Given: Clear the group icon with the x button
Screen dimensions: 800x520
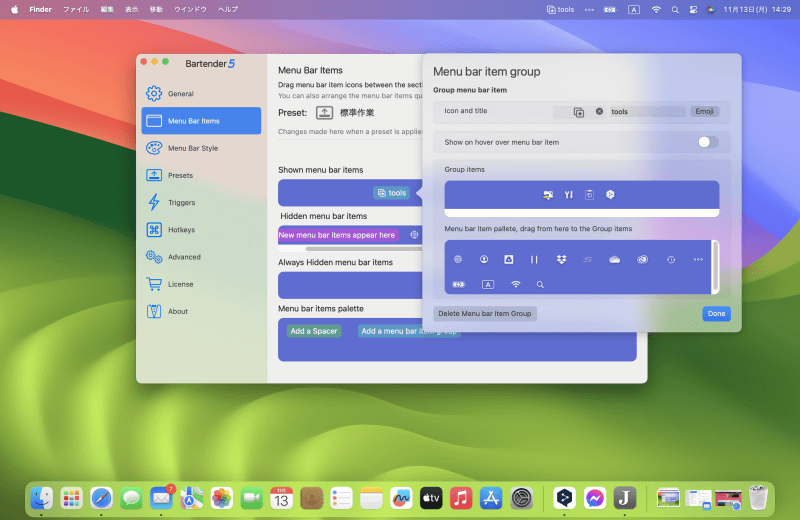Looking at the screenshot, I should [x=599, y=111].
